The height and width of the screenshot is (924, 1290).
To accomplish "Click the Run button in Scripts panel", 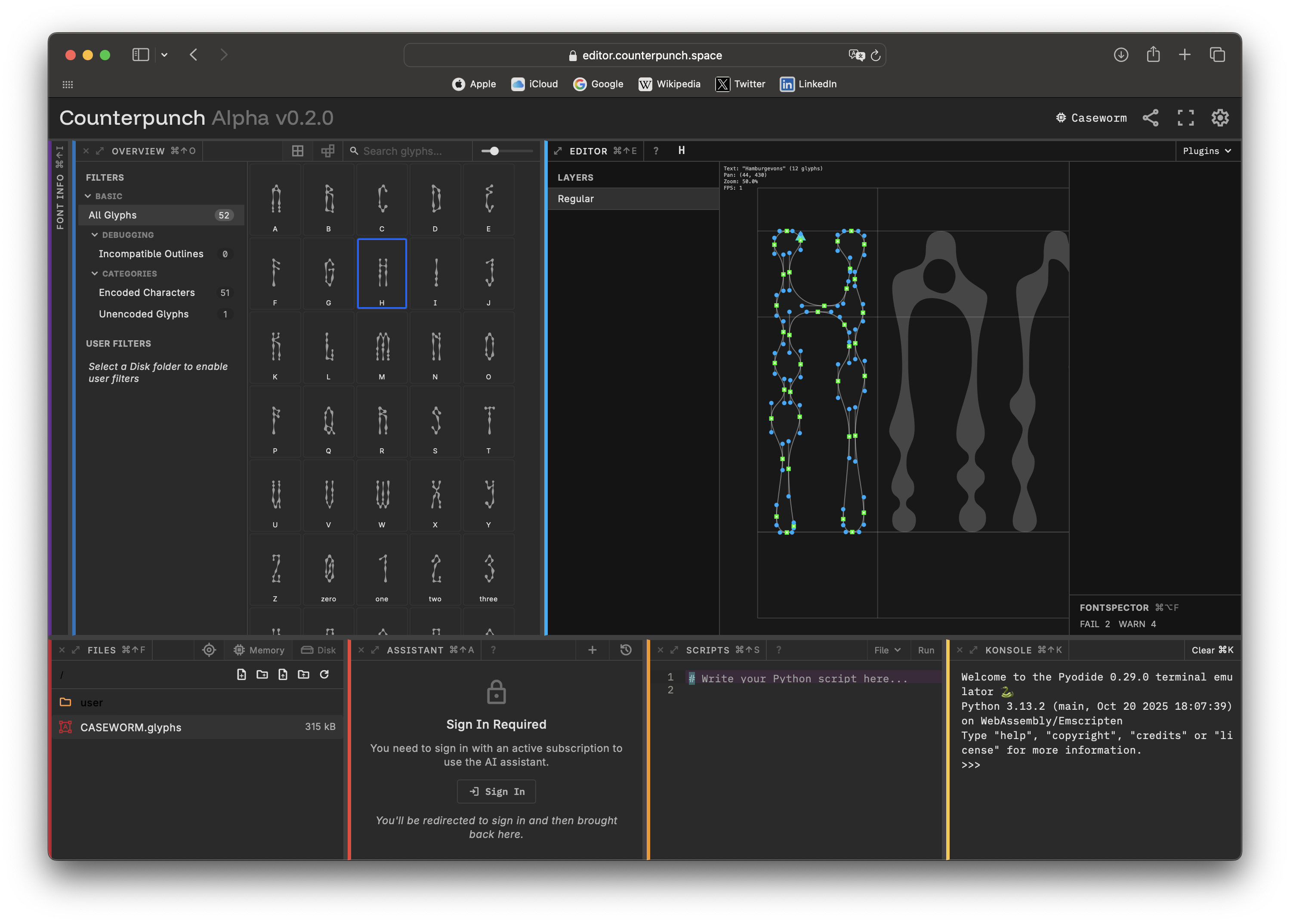I will click(926, 650).
